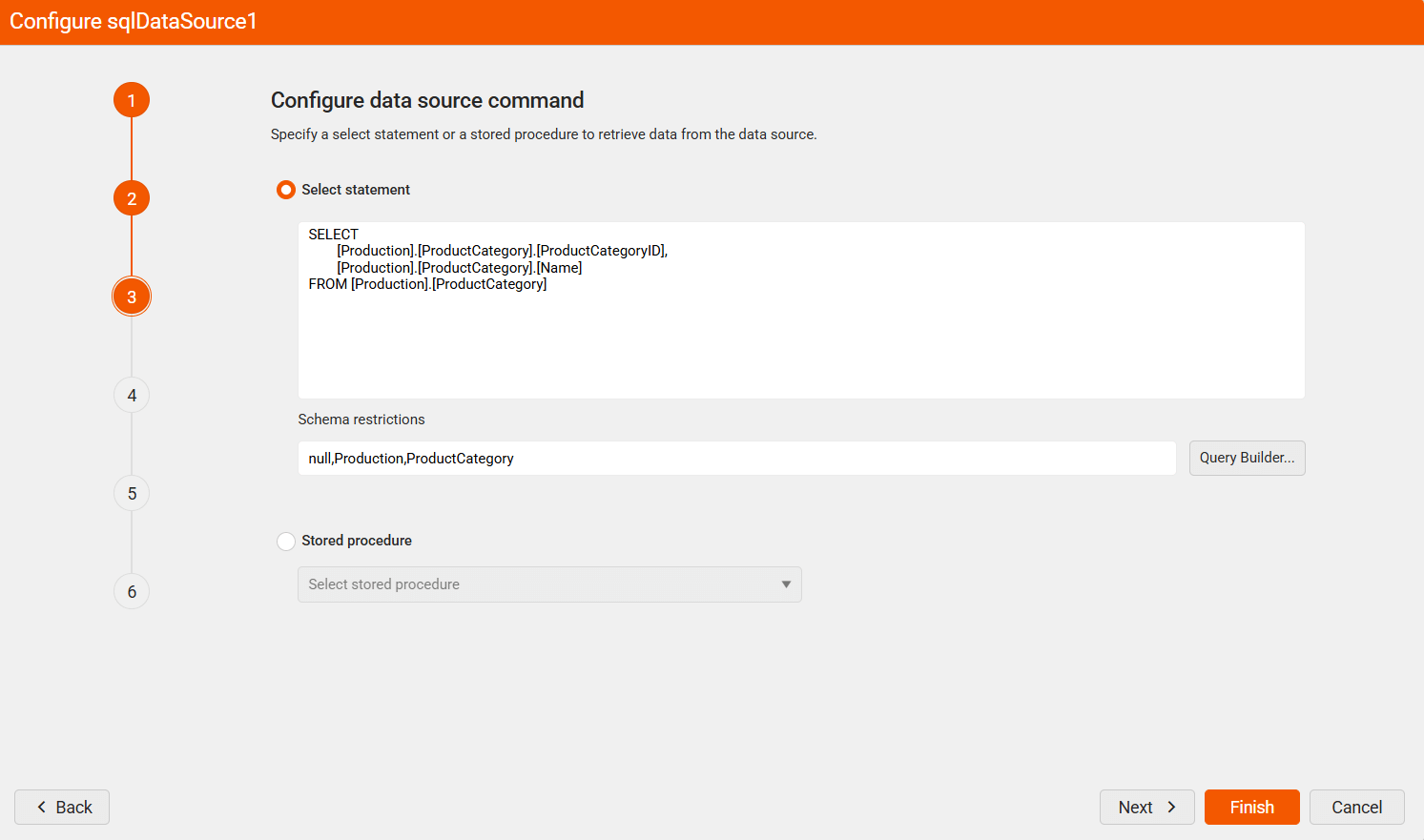
Task: Click the step 5 circle
Action: tap(131, 492)
